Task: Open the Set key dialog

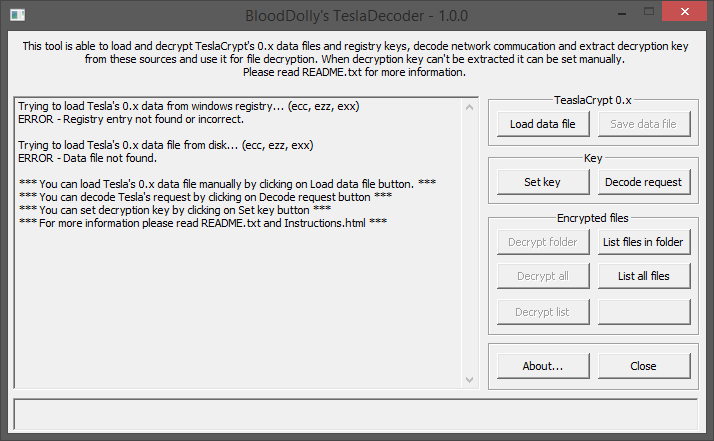Action: coord(543,182)
